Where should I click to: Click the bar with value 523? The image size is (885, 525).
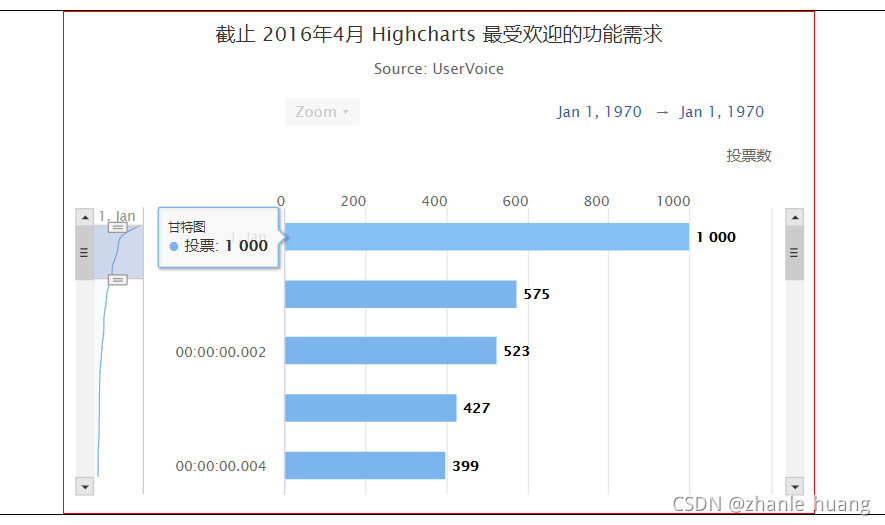tap(391, 351)
